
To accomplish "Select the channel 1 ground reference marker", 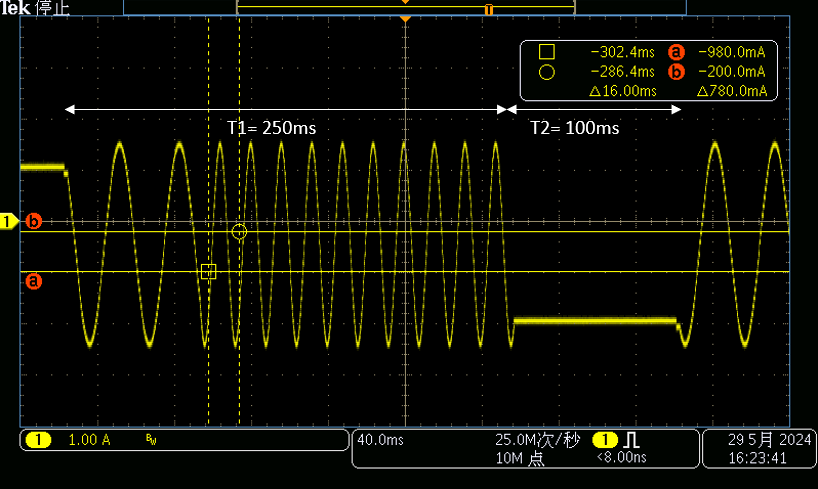I will 10,221.
